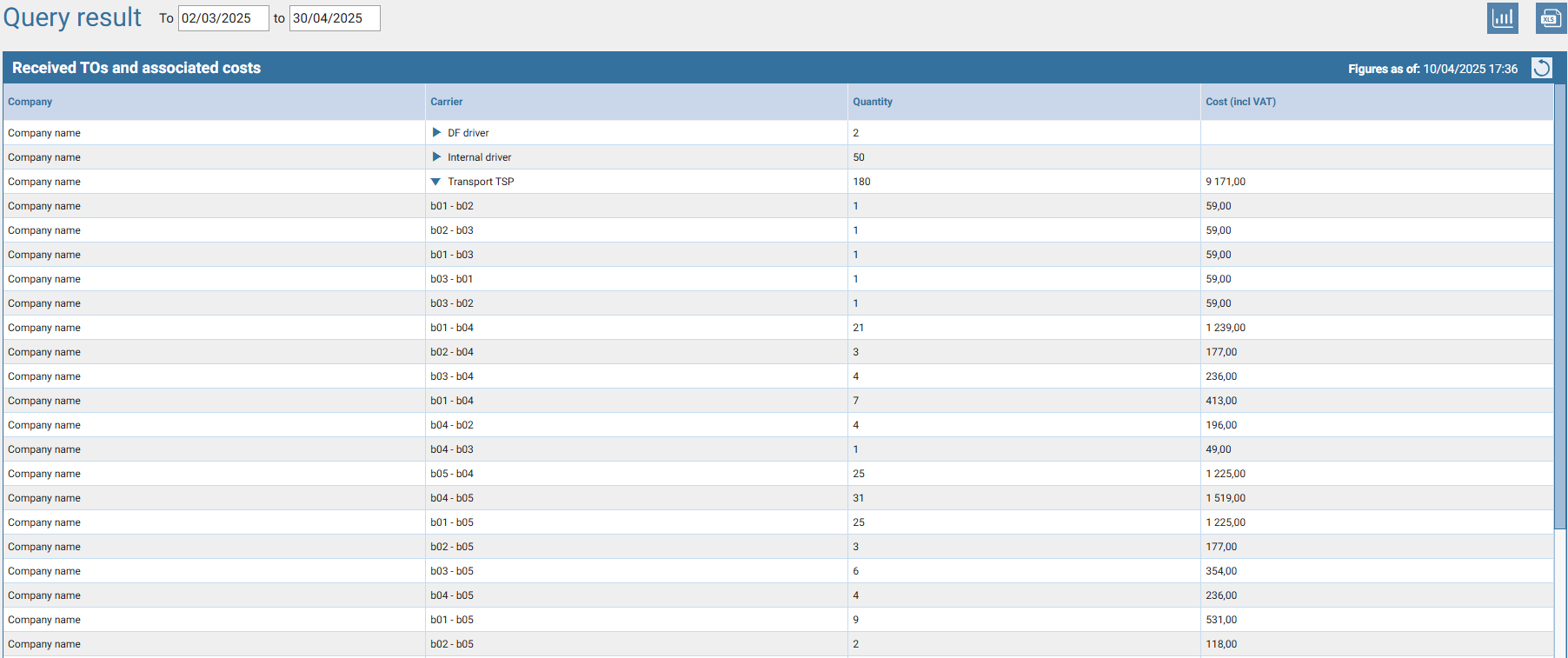Edit the end date 30/04/2025 field
This screenshot has height=658, width=1568.
click(x=335, y=18)
